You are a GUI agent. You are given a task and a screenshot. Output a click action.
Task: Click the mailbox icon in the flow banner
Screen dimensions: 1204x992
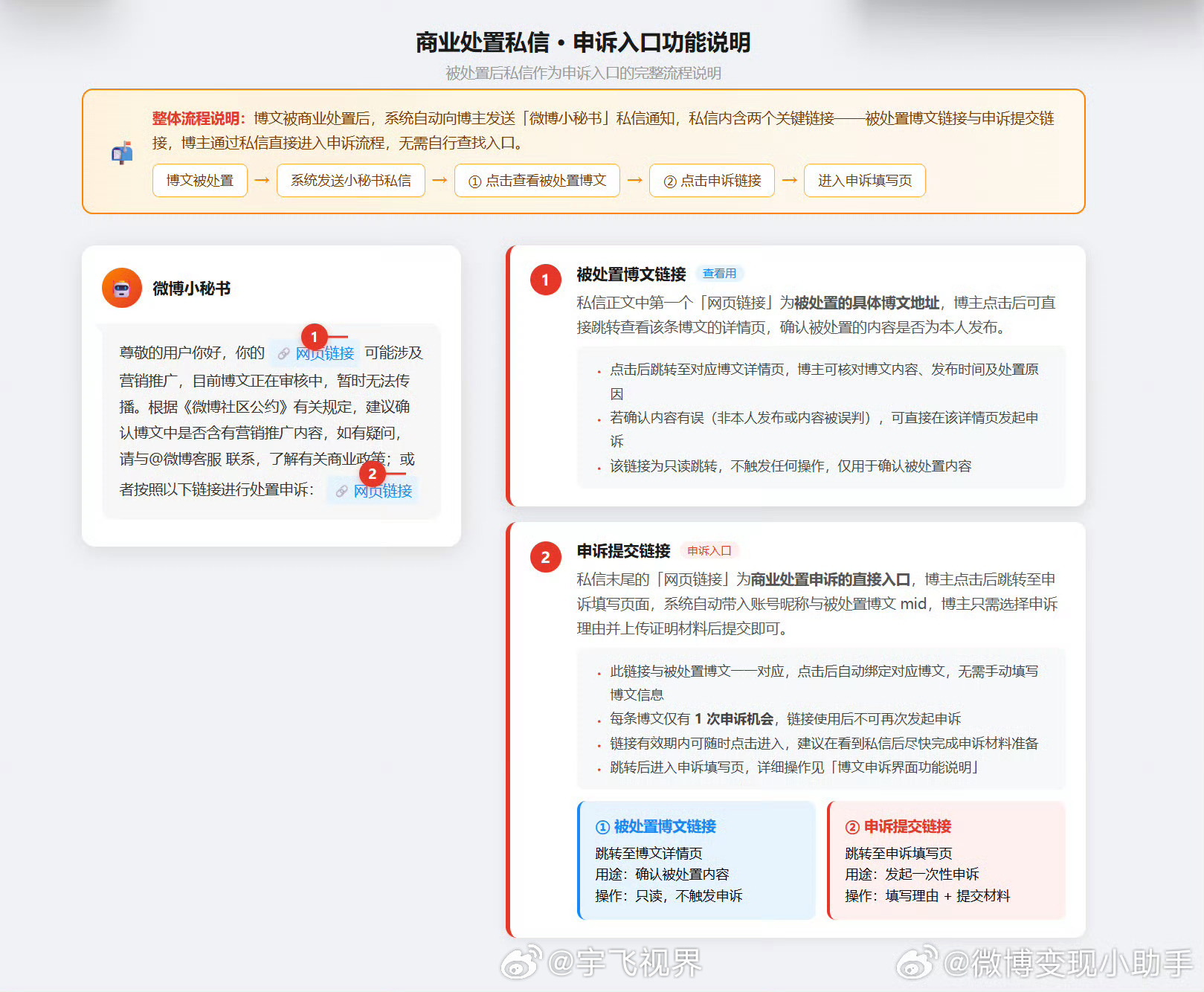point(122,152)
